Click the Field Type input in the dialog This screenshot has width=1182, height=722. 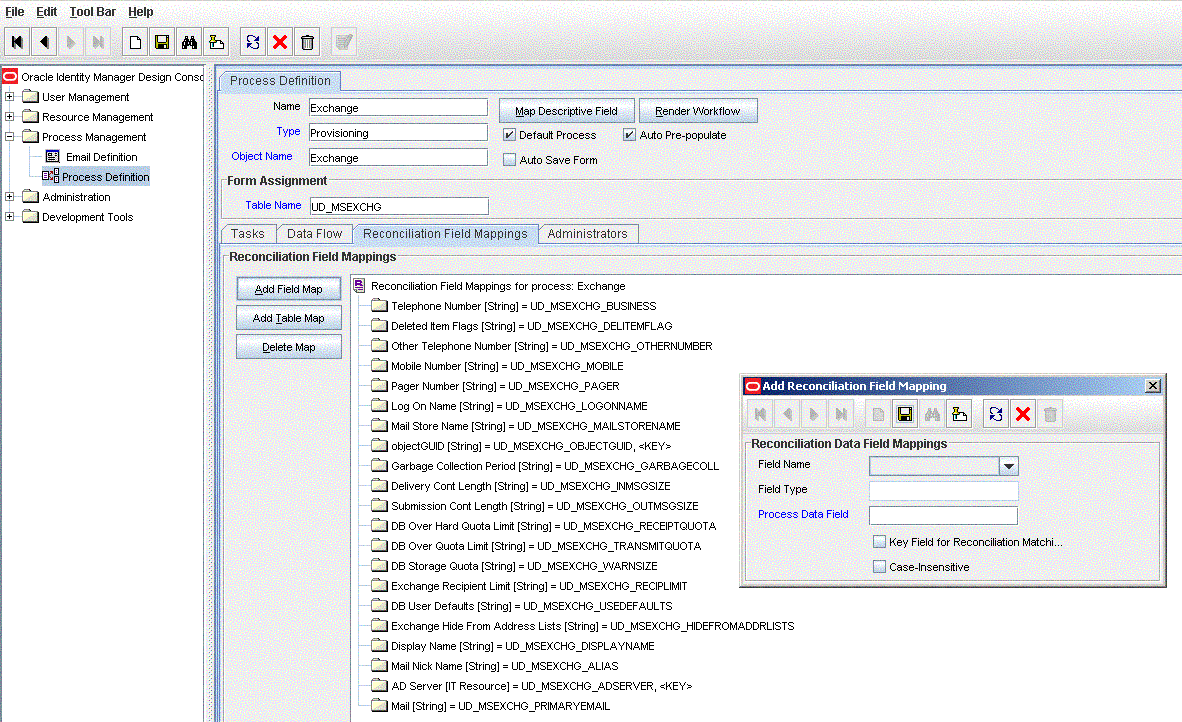click(x=943, y=491)
